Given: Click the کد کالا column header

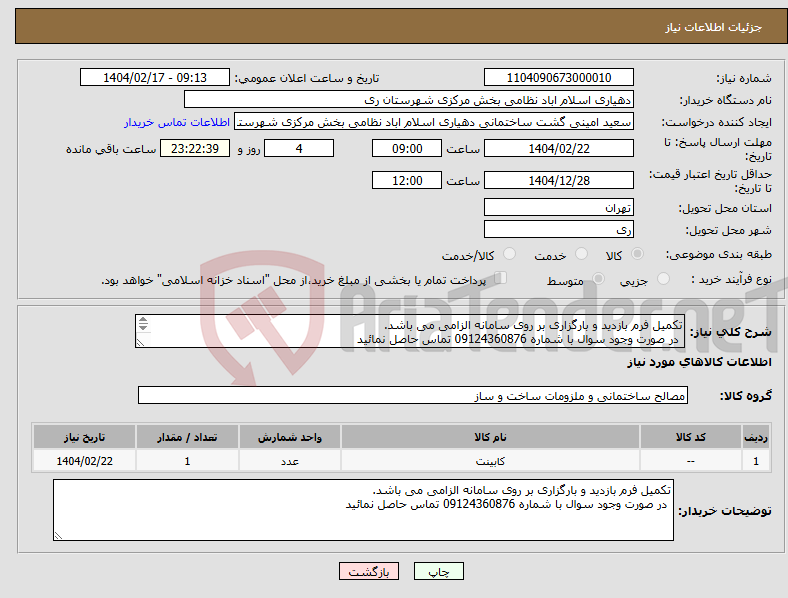Looking at the screenshot, I should [691, 437].
